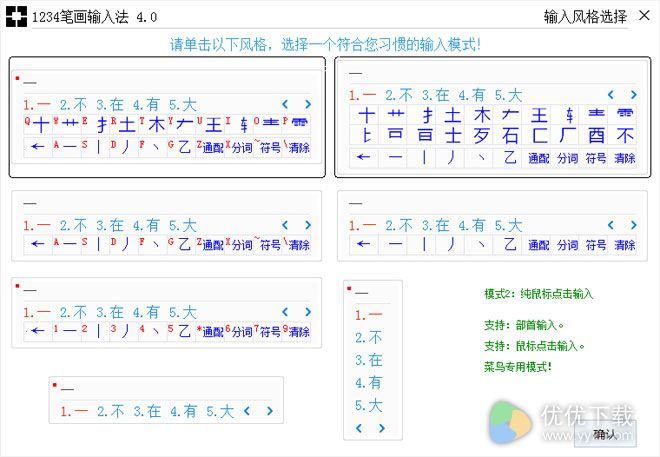Click the 厂 radical key

(x=567, y=136)
